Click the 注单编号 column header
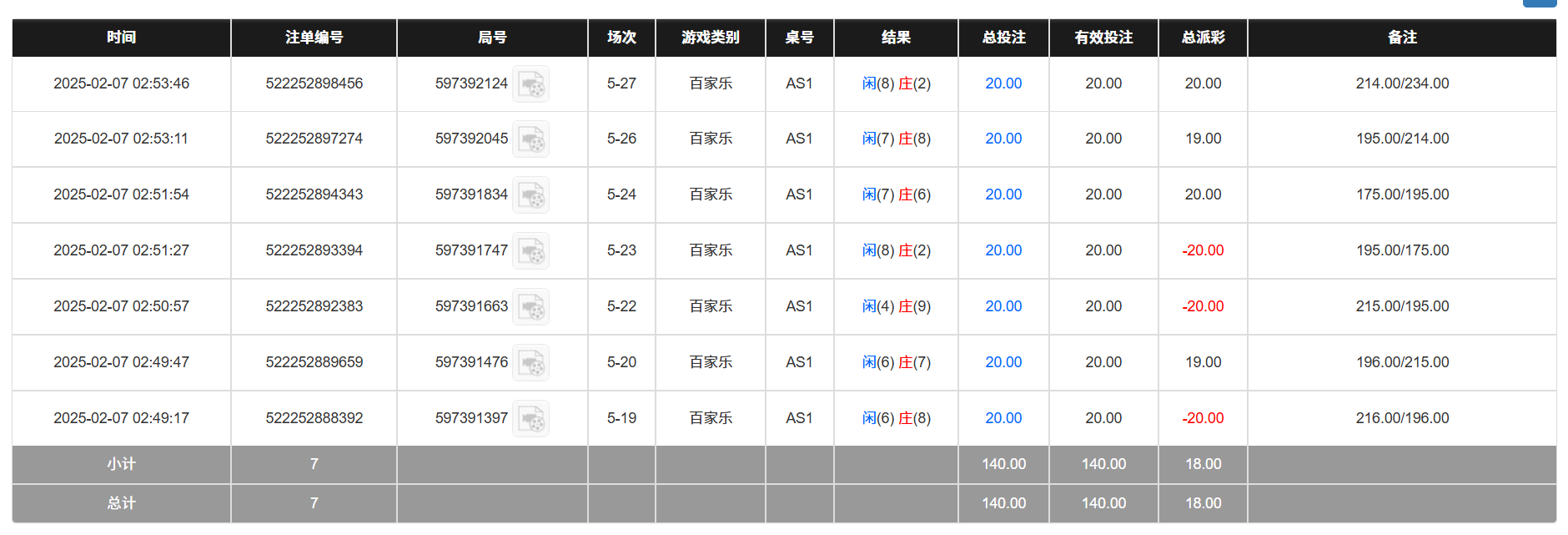1568x535 pixels. click(314, 38)
